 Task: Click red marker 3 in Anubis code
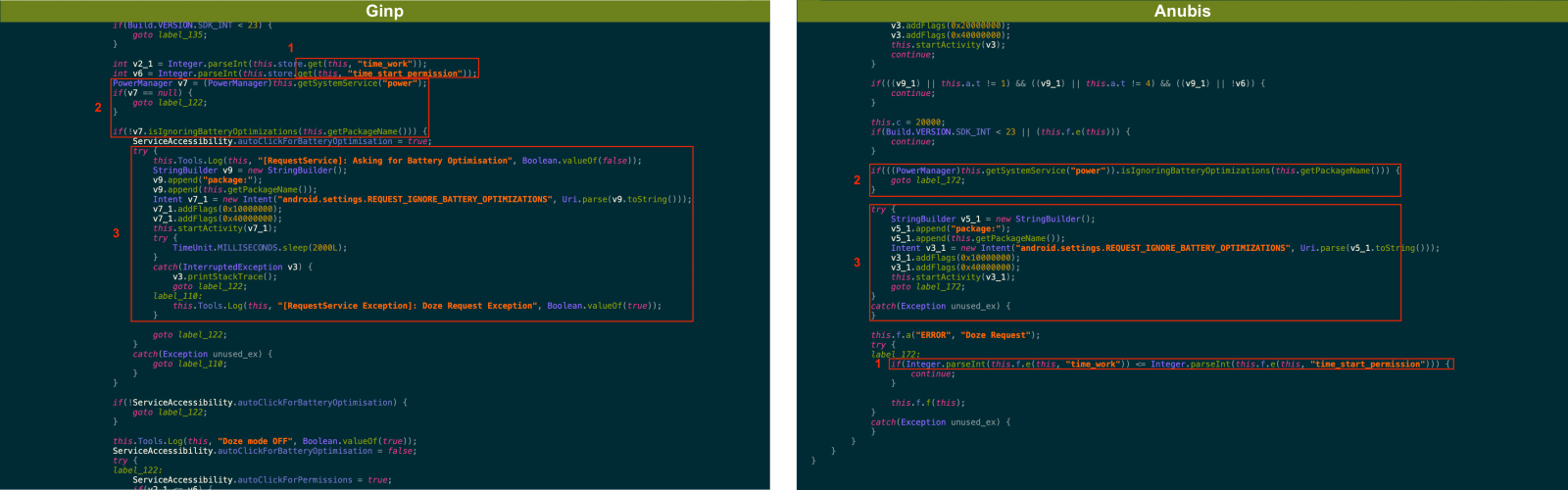pyautogui.click(x=857, y=263)
